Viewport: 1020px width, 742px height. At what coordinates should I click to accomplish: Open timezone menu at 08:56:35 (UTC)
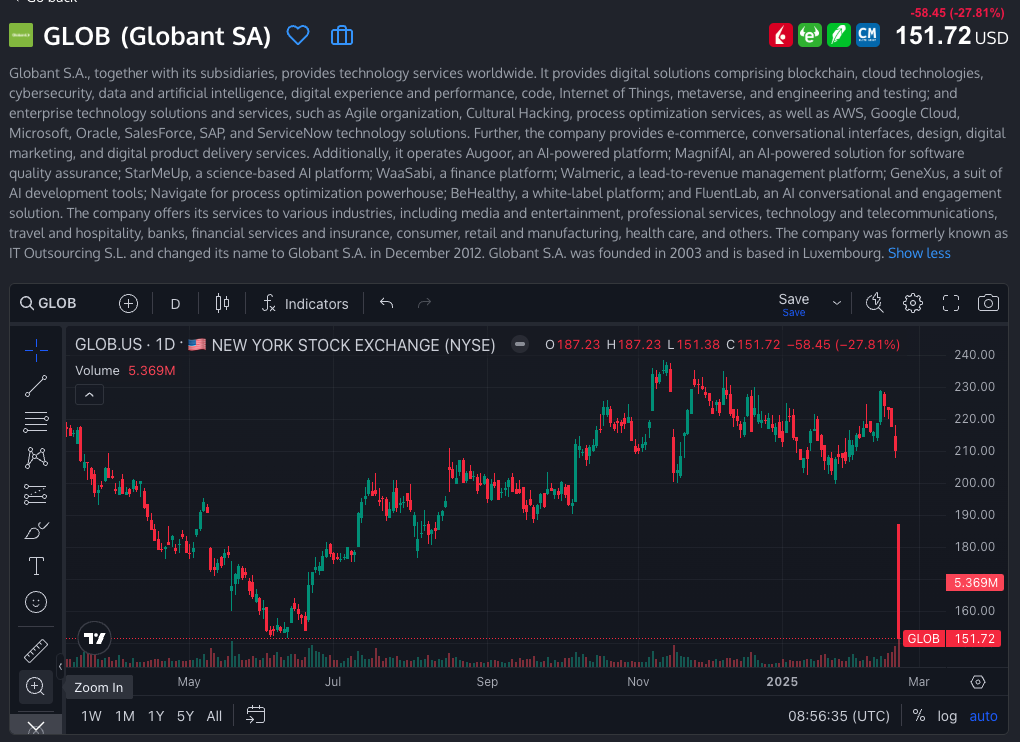pos(839,716)
